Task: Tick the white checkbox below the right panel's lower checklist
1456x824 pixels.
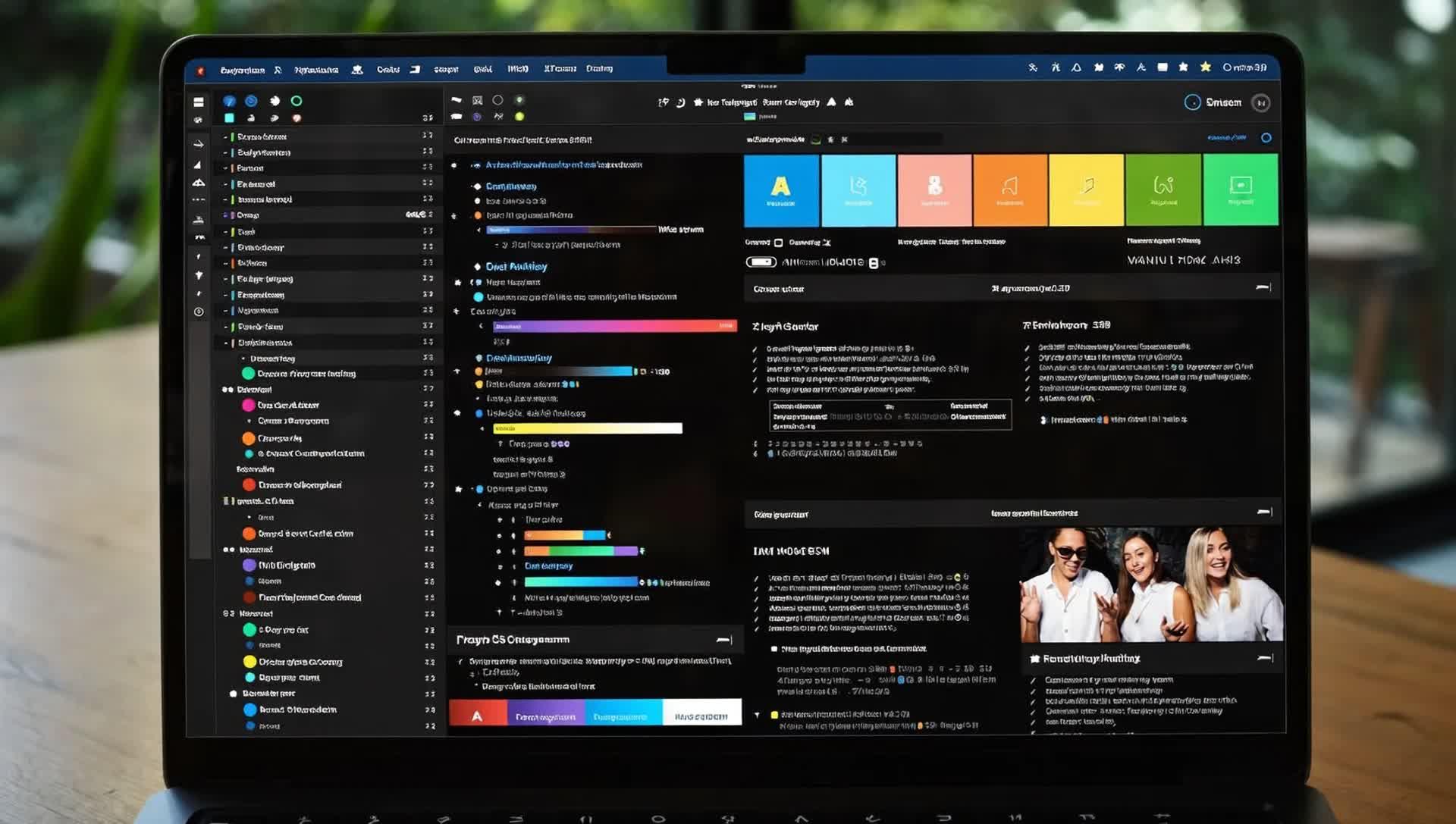Action: click(774, 649)
